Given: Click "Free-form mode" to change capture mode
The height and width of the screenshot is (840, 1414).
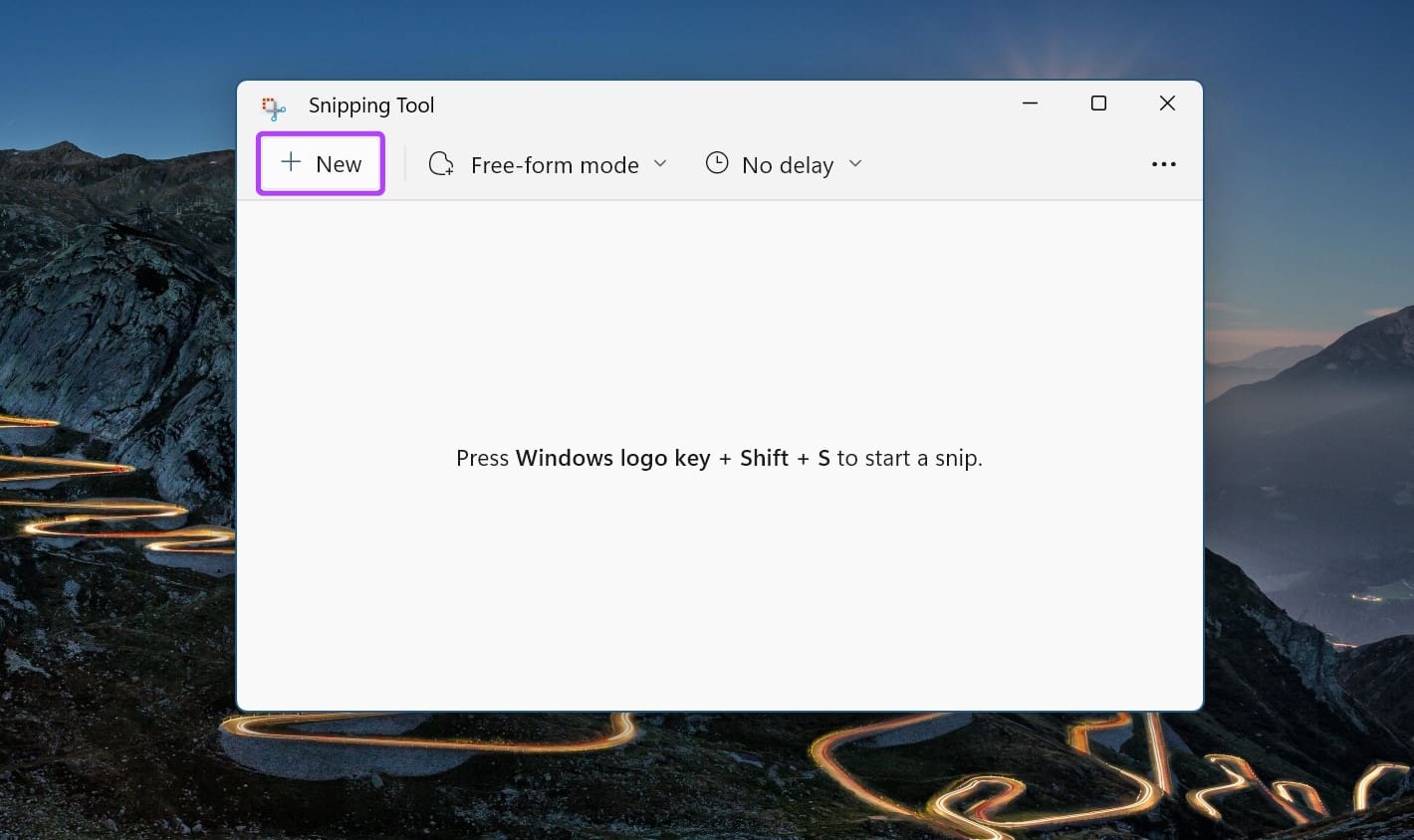Looking at the screenshot, I should [x=555, y=164].
